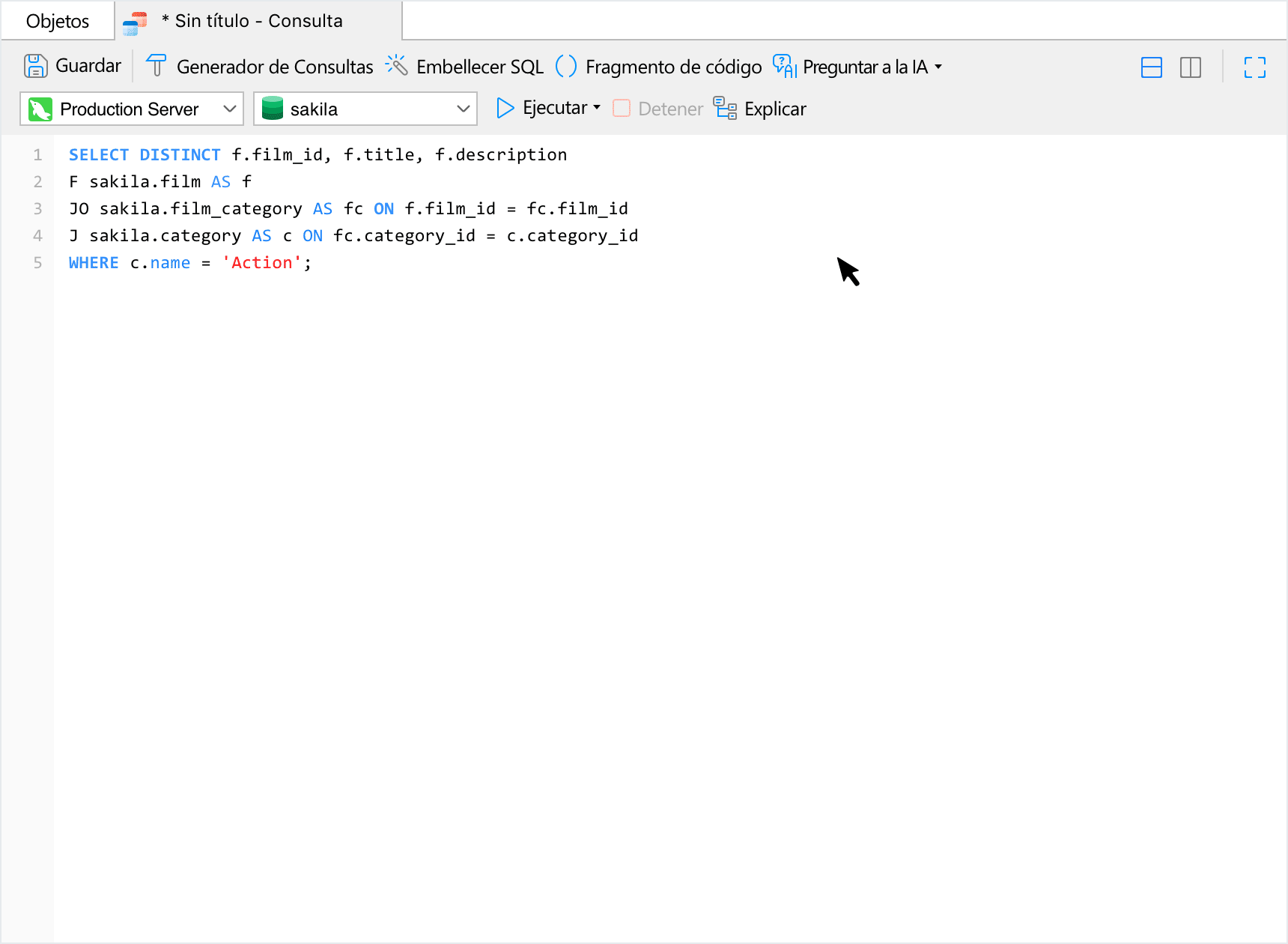Click the 'Action' string in the WHERE clause

pos(262,263)
